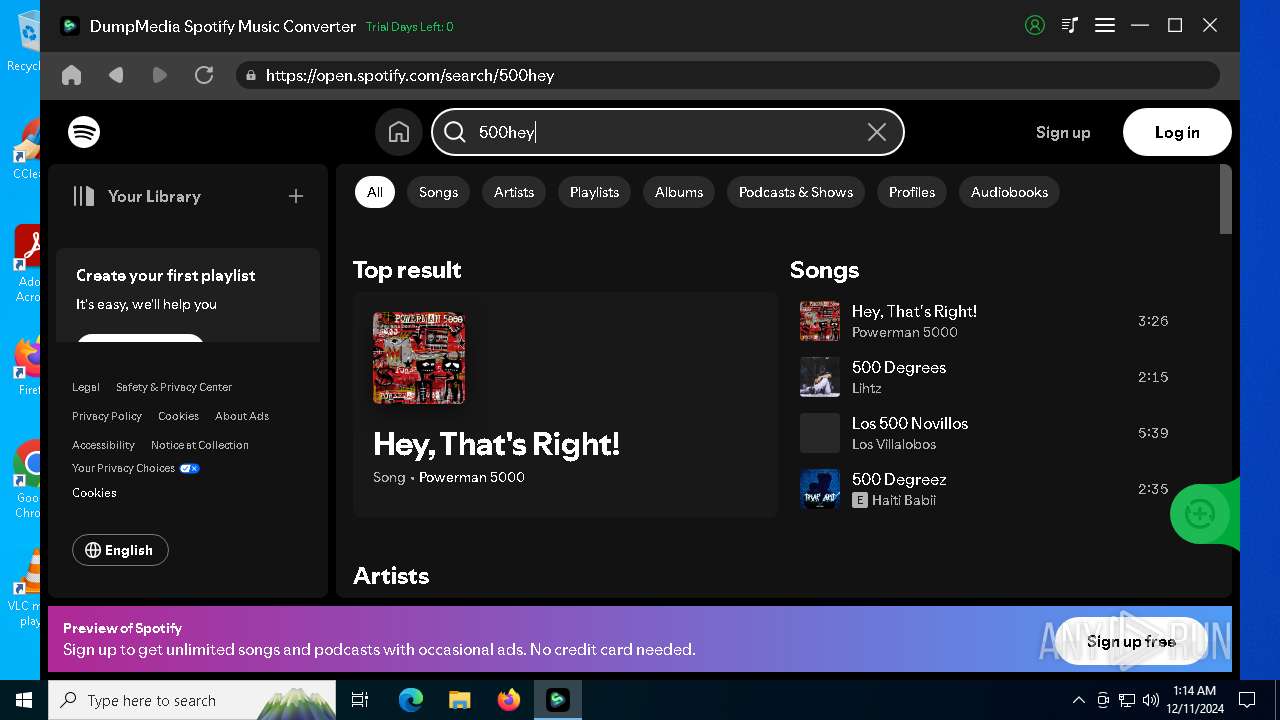Open the About Ads link
Image resolution: width=1280 pixels, height=720 pixels.
click(x=242, y=416)
